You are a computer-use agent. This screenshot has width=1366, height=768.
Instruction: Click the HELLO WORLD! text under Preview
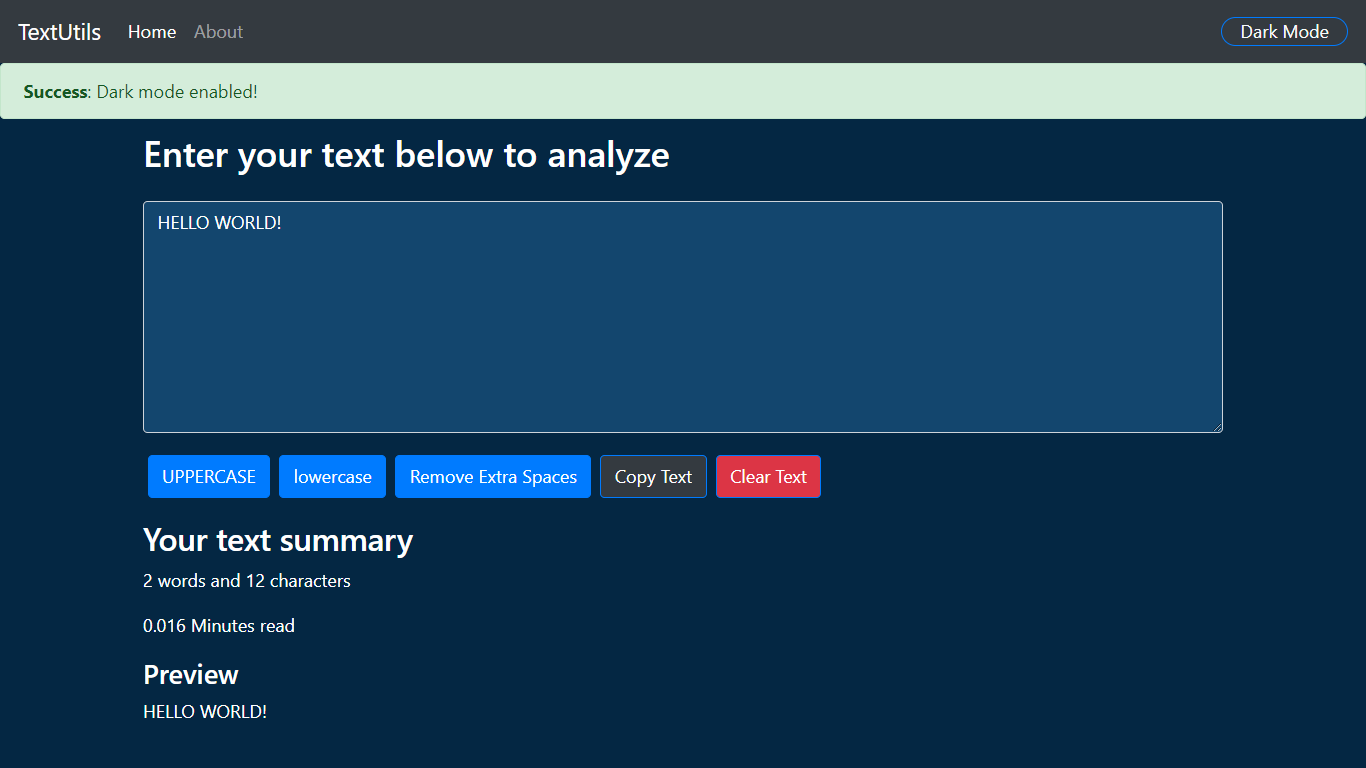click(205, 712)
